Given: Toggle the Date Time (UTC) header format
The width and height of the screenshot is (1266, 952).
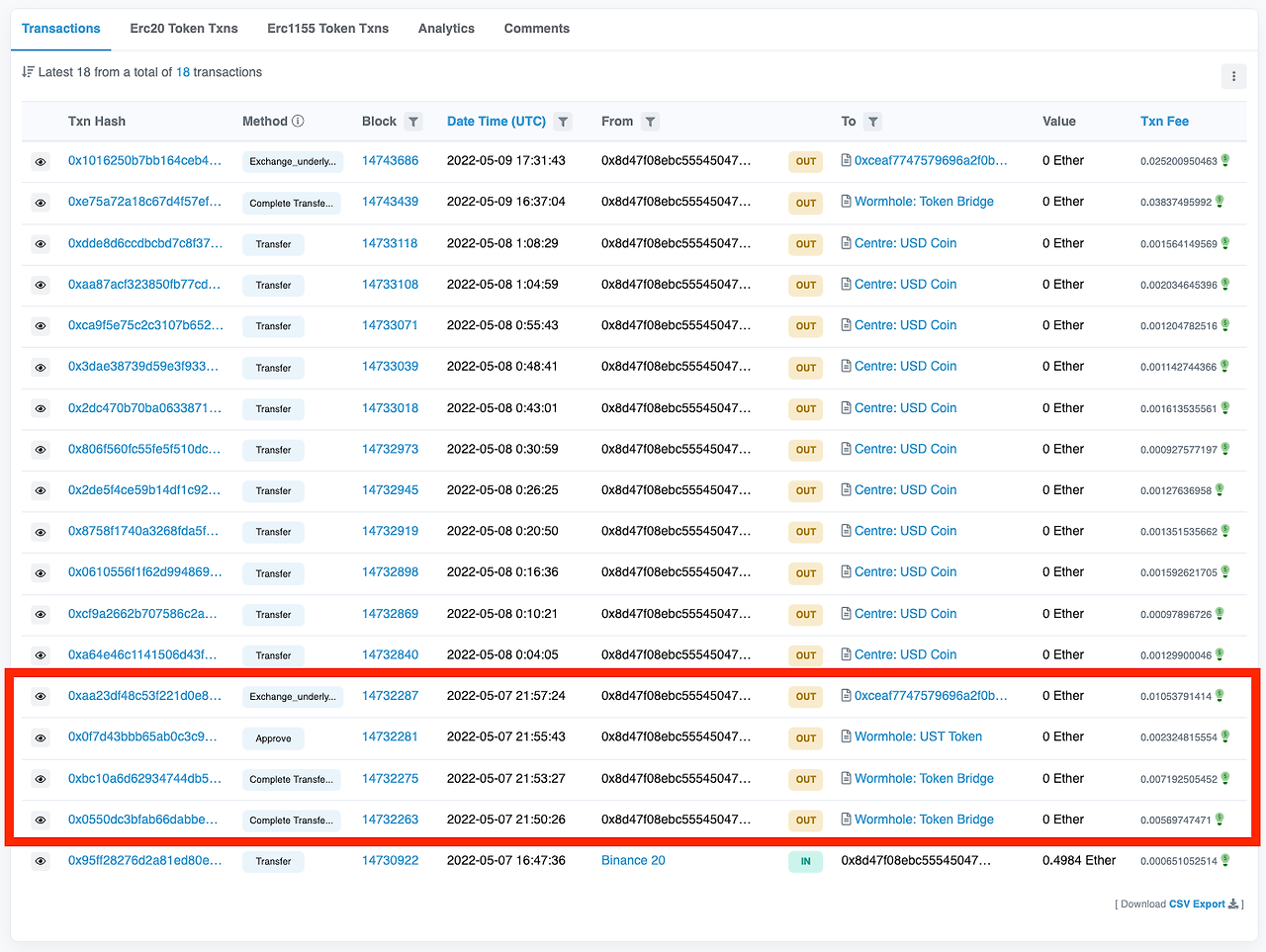Looking at the screenshot, I should pos(497,122).
